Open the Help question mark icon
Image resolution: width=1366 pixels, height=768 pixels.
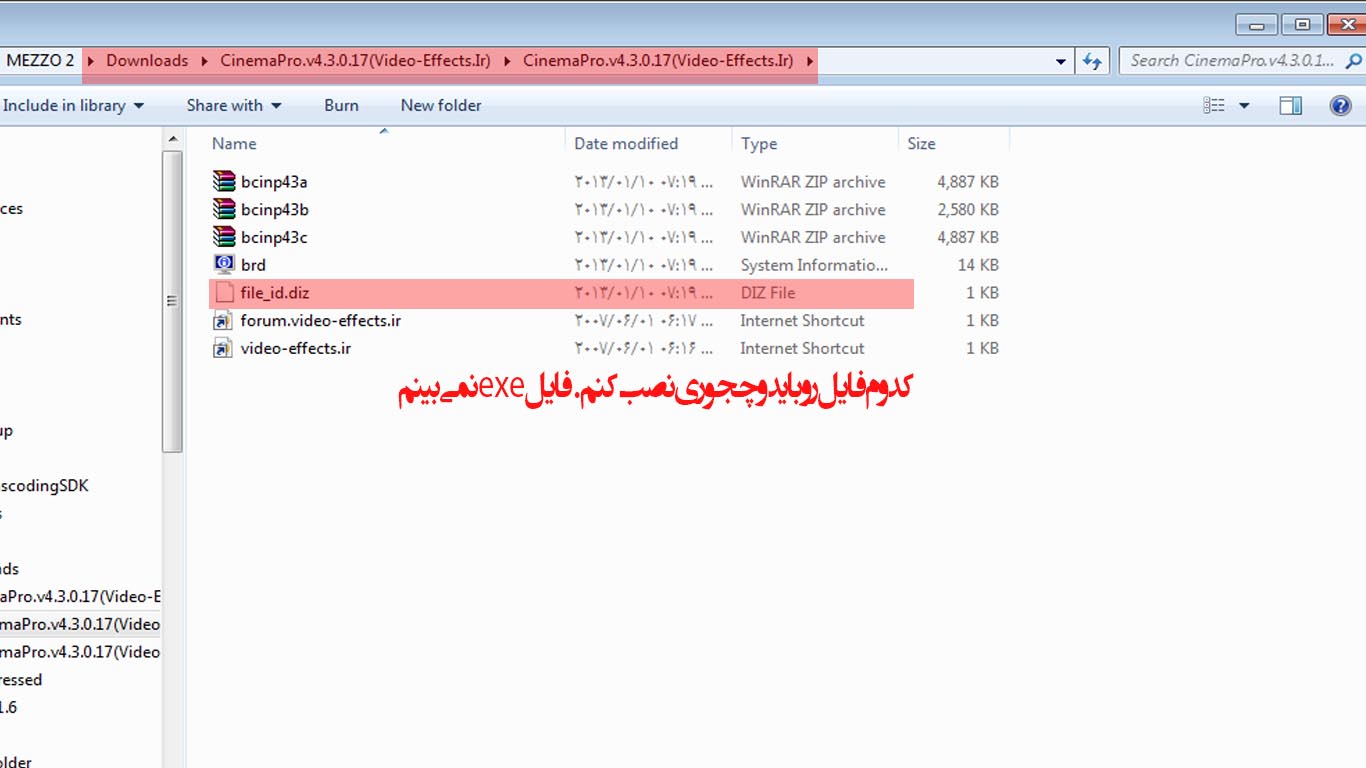1341,105
